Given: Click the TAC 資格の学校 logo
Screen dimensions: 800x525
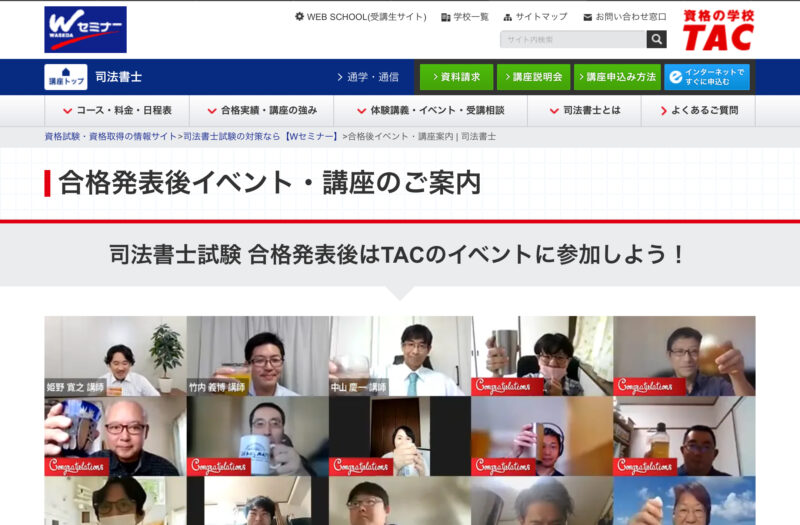Looking at the screenshot, I should (x=718, y=30).
